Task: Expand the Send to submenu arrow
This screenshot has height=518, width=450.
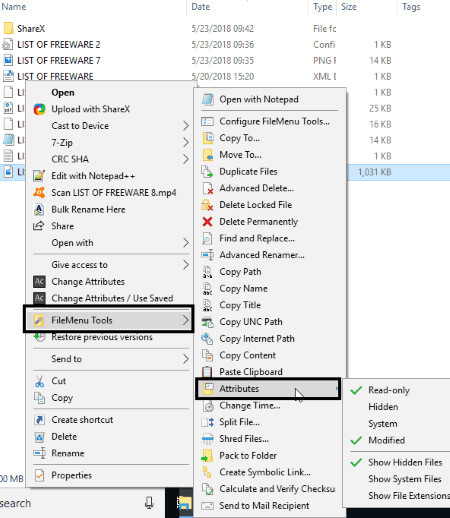Action: click(186, 359)
